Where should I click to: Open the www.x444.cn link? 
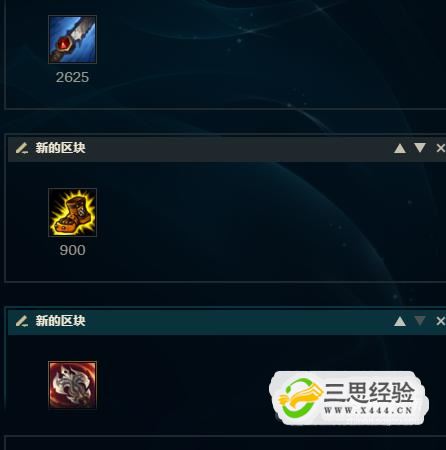point(368,410)
